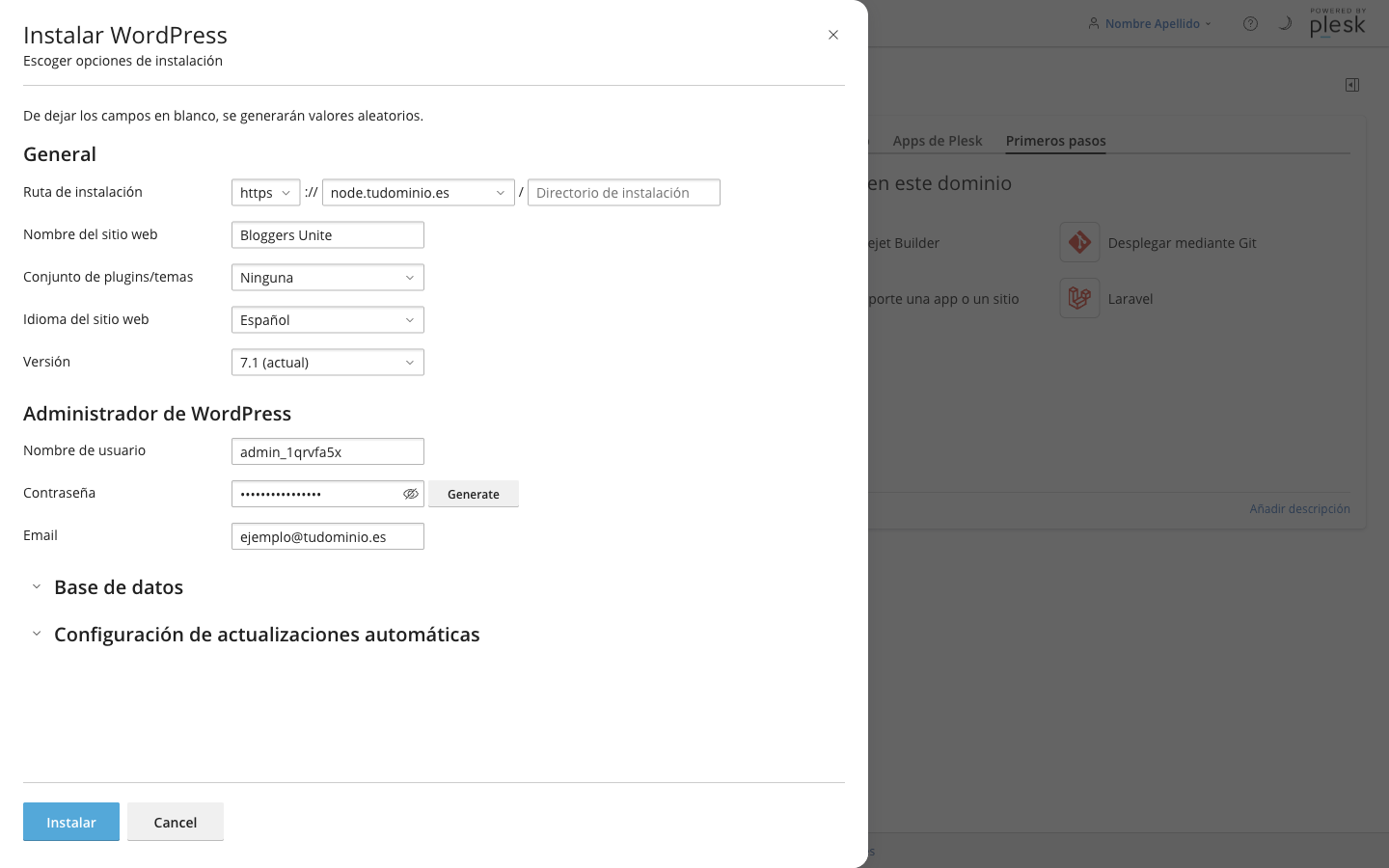Open the Idioma del sitio web dropdown
Screen dimensions: 1389x868
(328, 320)
